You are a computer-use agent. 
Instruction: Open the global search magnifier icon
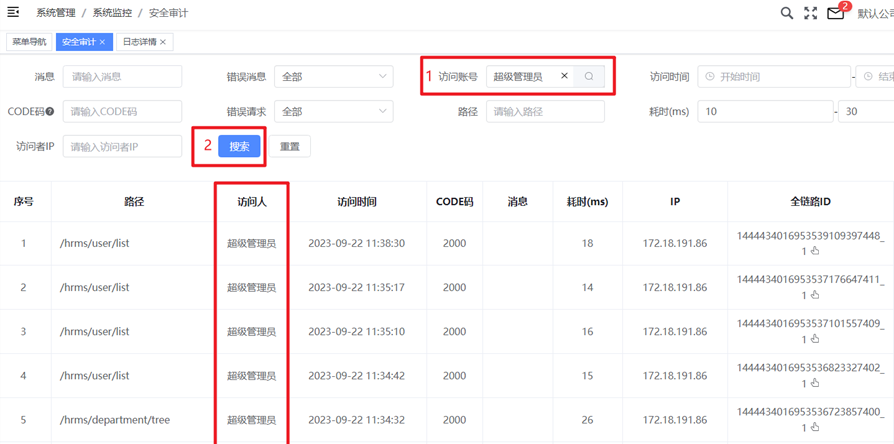(787, 13)
